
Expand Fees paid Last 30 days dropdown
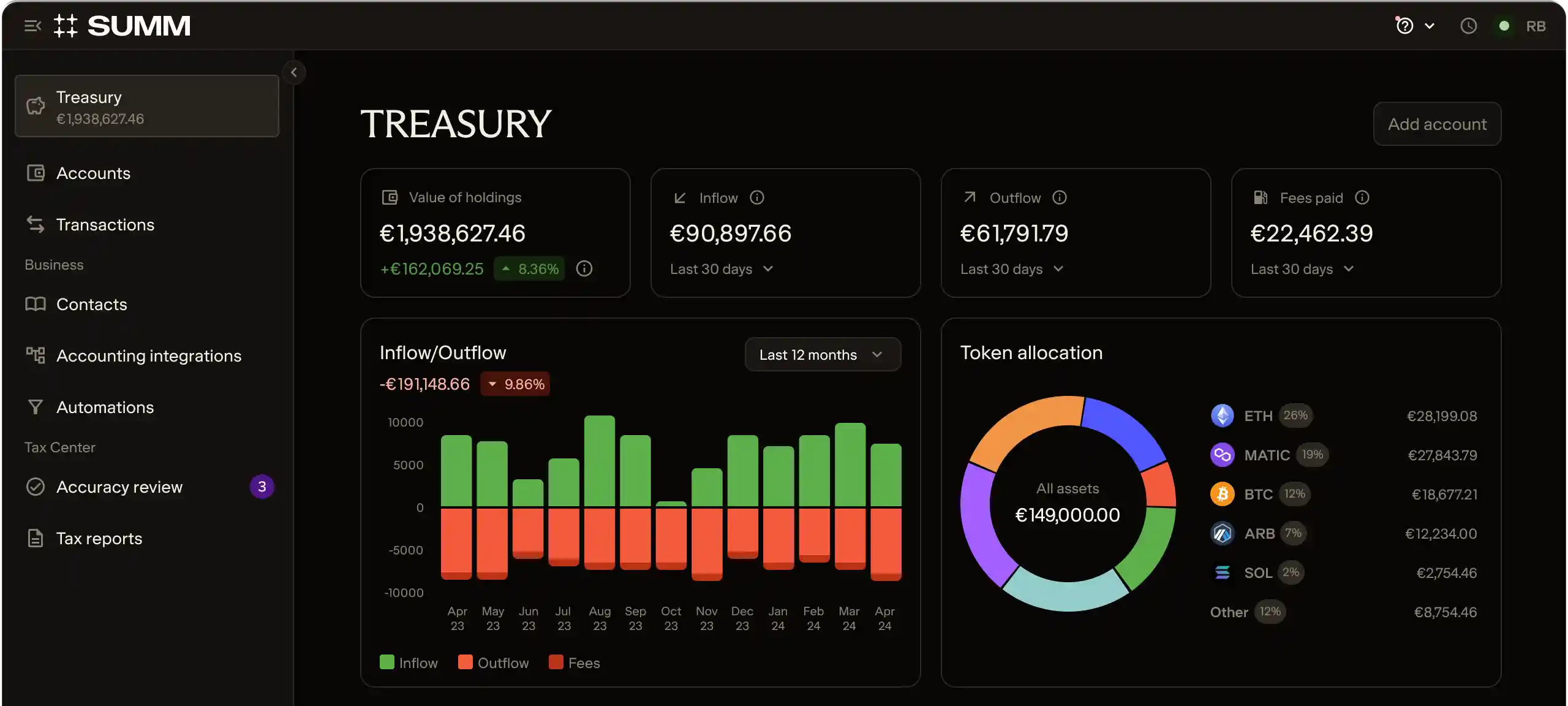1302,269
